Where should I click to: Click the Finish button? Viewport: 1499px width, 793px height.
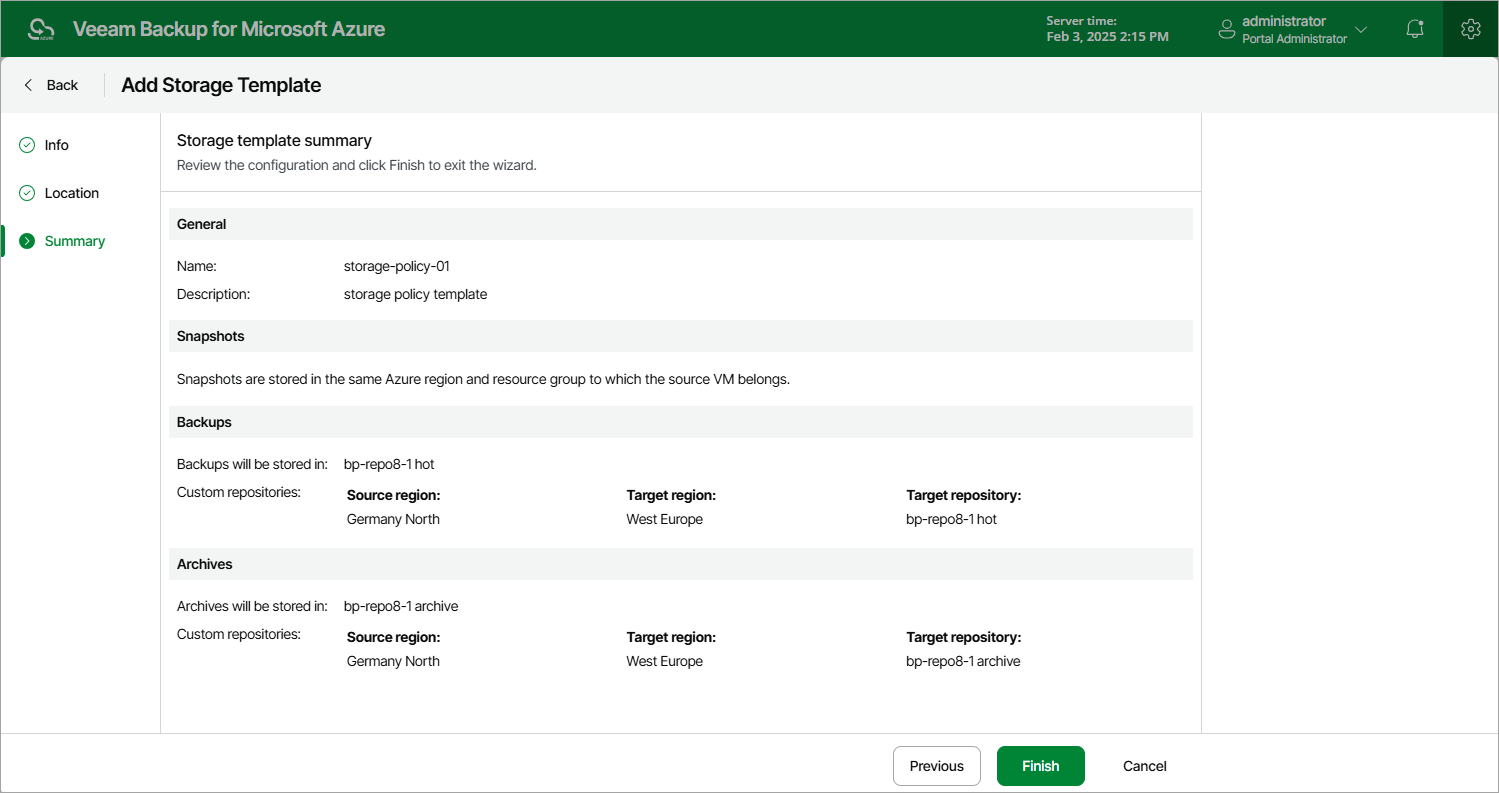(x=1041, y=766)
